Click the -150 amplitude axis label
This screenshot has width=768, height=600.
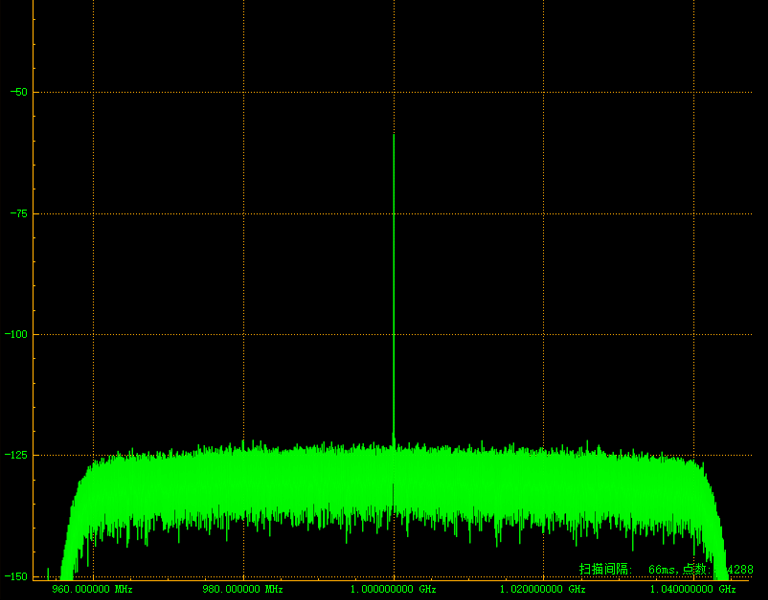[16, 577]
